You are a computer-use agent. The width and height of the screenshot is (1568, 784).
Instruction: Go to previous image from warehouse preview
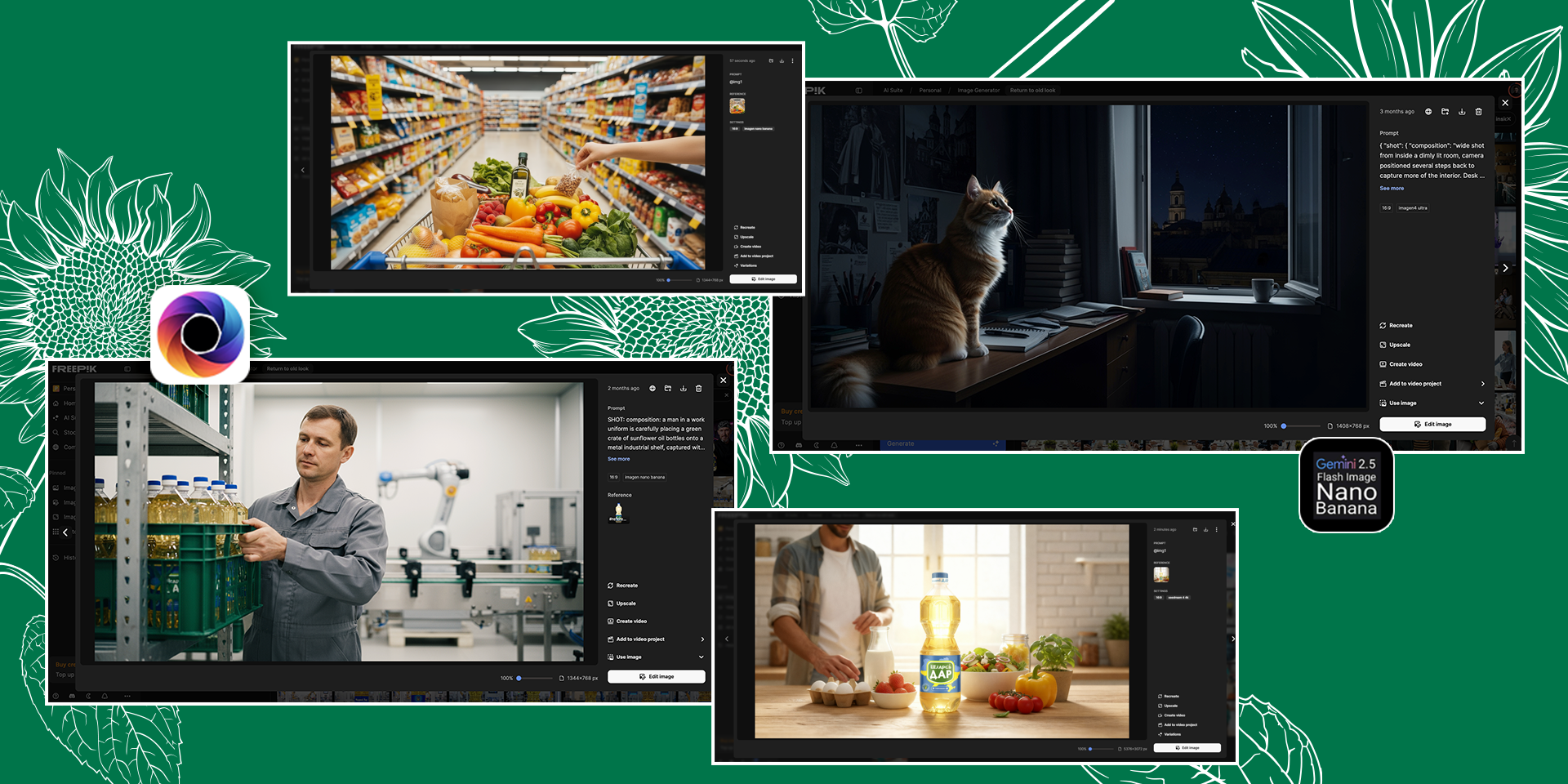click(65, 532)
